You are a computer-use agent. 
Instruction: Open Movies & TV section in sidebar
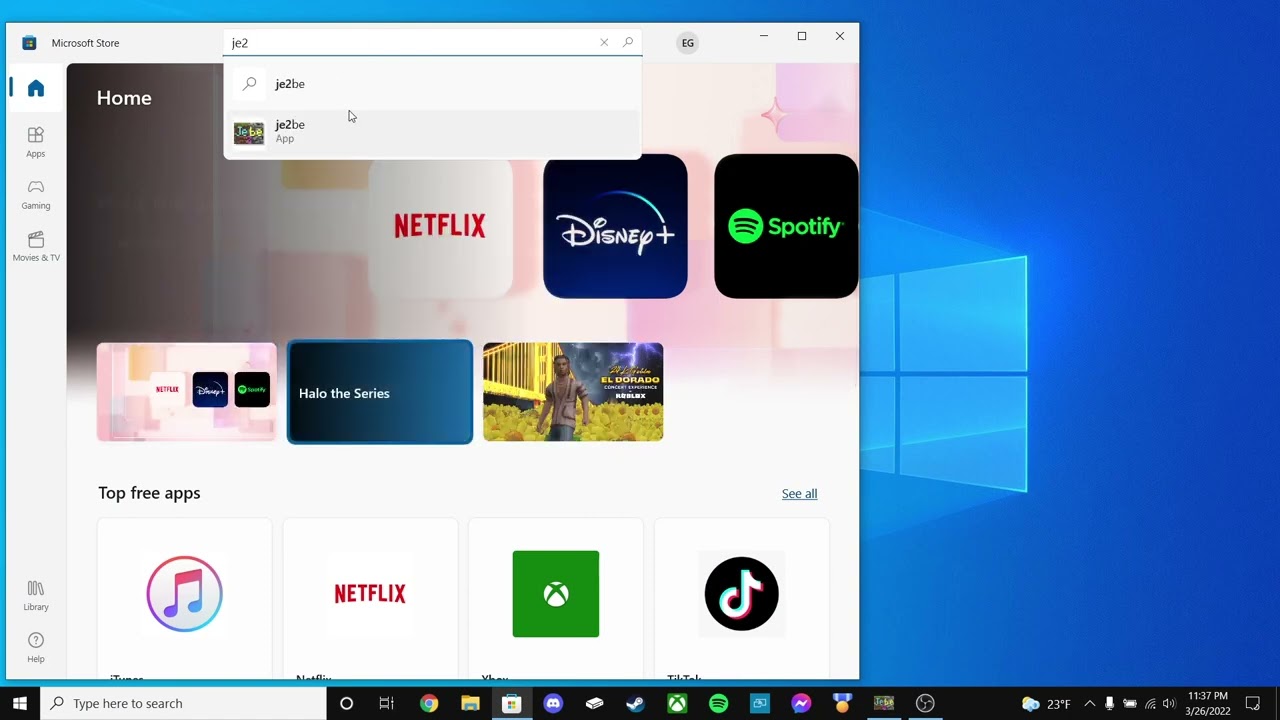tap(36, 246)
